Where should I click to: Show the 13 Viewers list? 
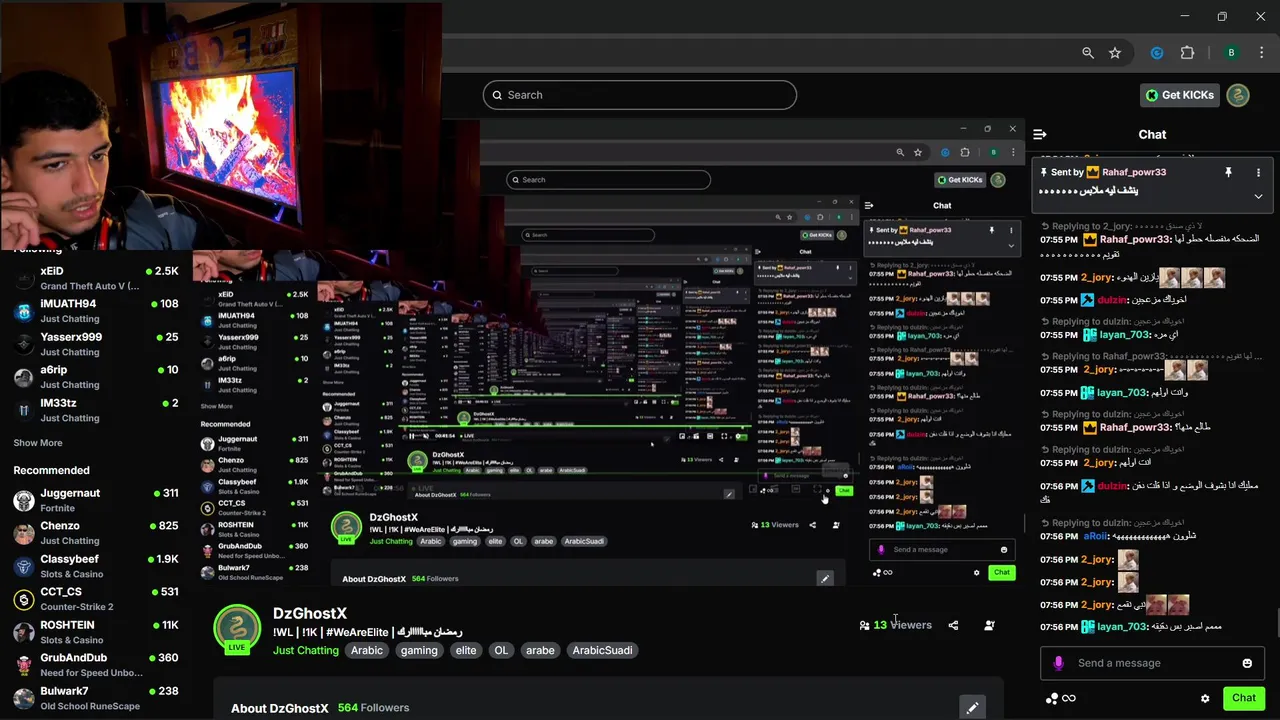[895, 625]
